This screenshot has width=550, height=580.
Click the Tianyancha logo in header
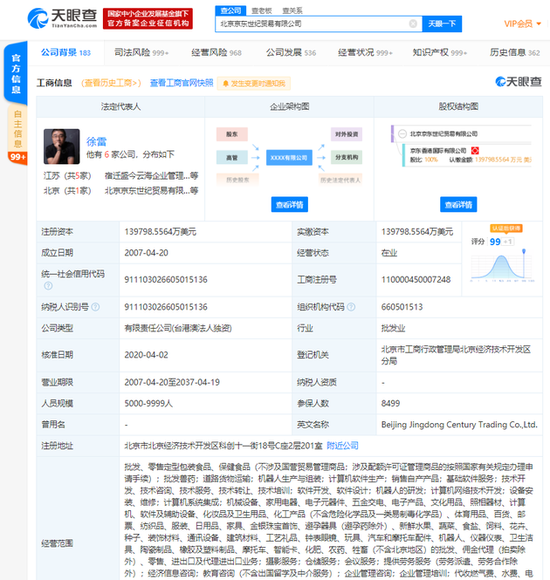(62, 18)
